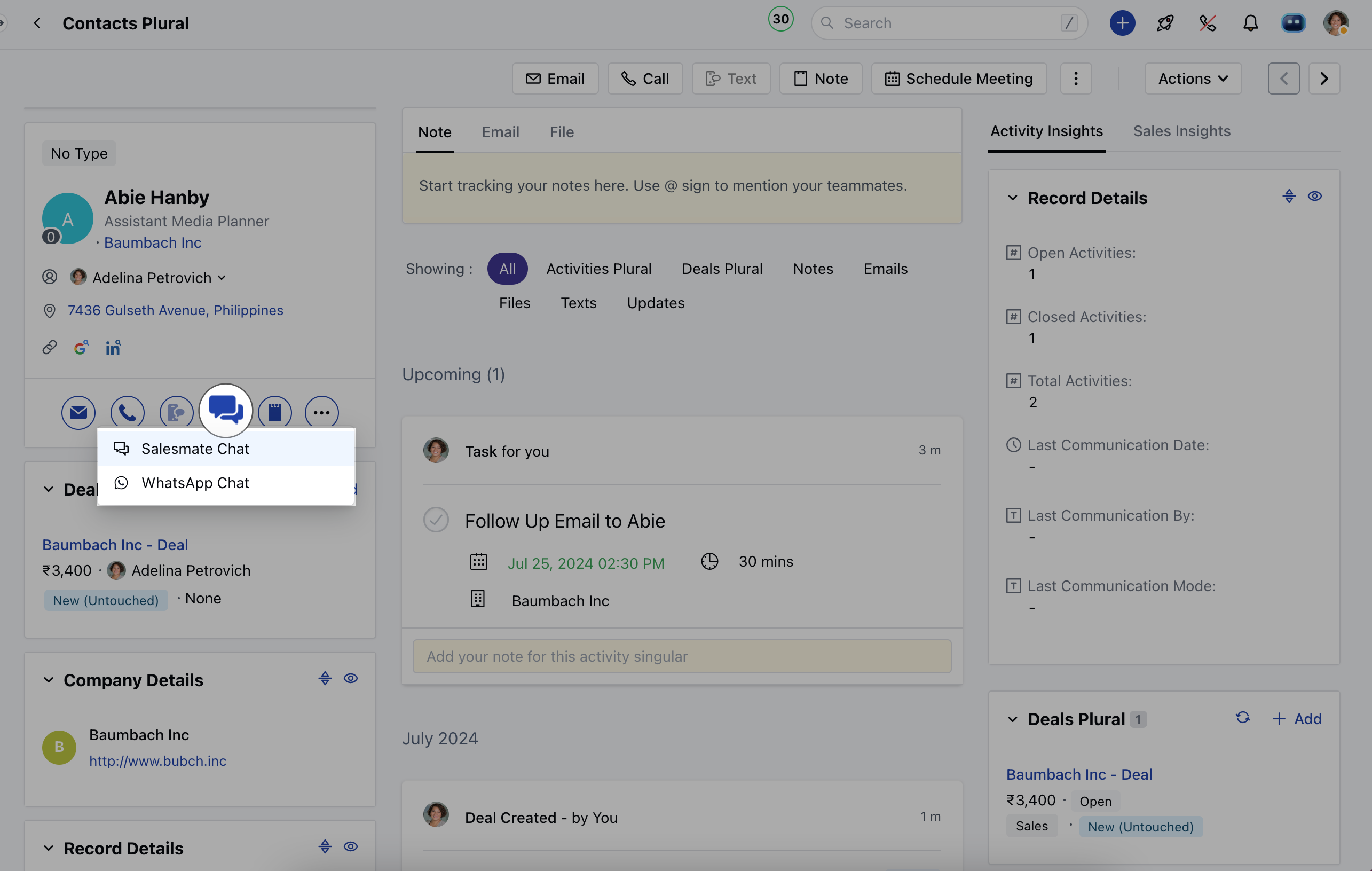
Task: Switch to the Sales Insights tab
Action: 1181,130
